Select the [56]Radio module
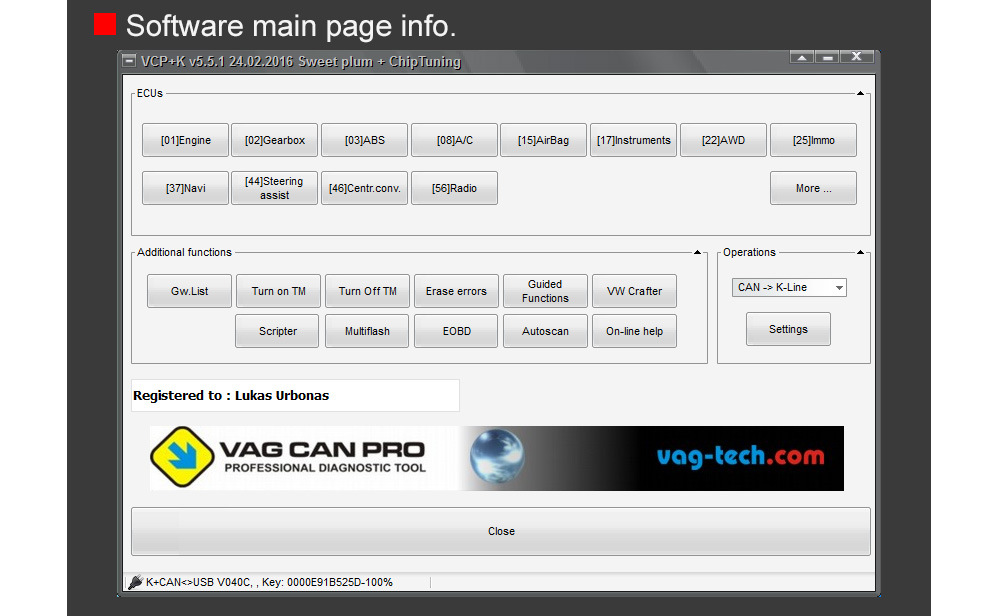 (x=454, y=188)
